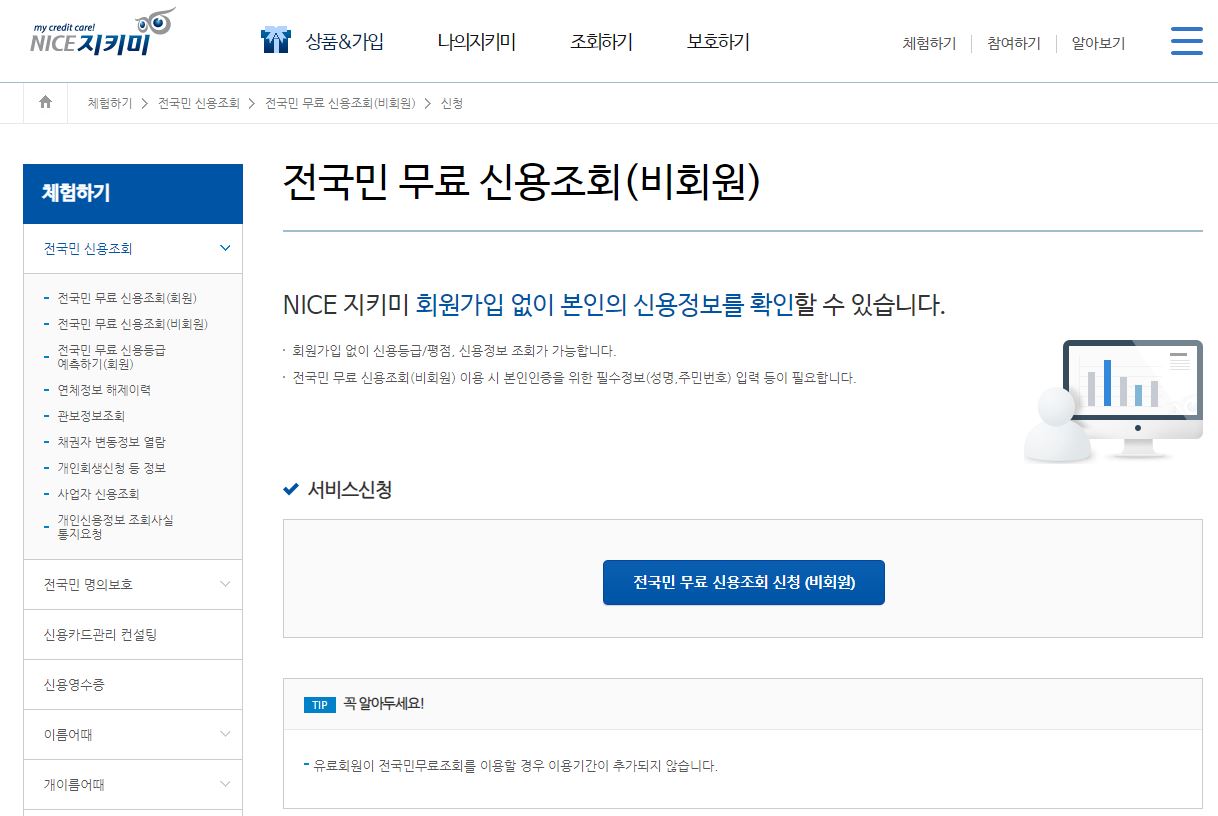The width and height of the screenshot is (1218, 816).
Task: Select 연체정보 해제이력 sidebar item
Action: [x=104, y=390]
